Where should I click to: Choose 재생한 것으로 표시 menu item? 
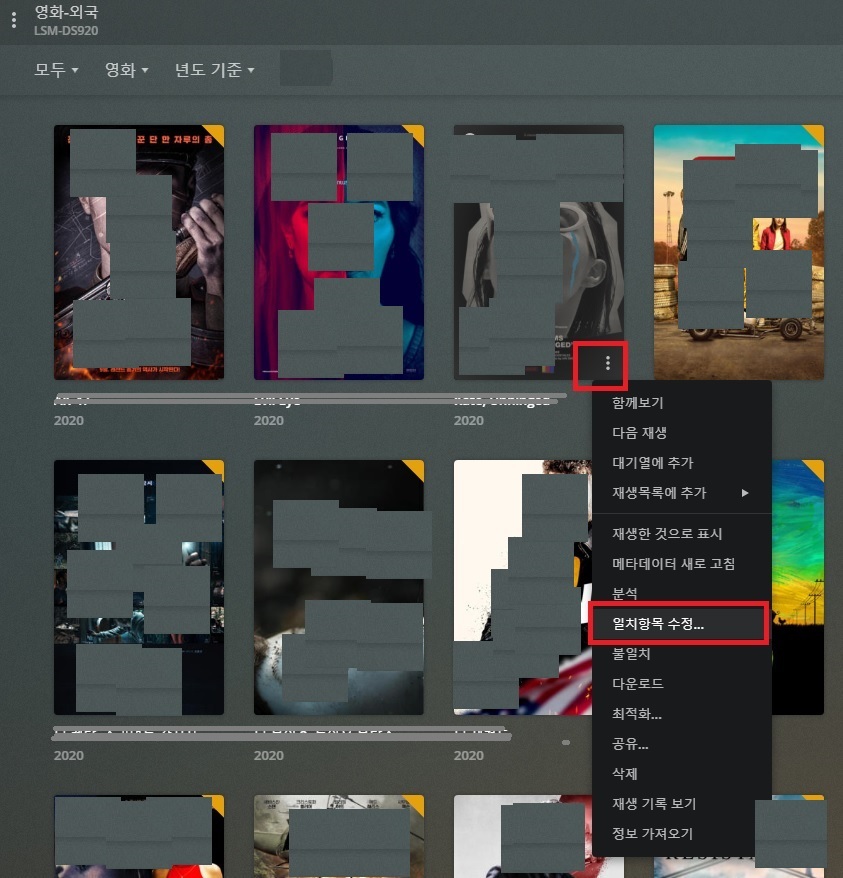pos(682,534)
